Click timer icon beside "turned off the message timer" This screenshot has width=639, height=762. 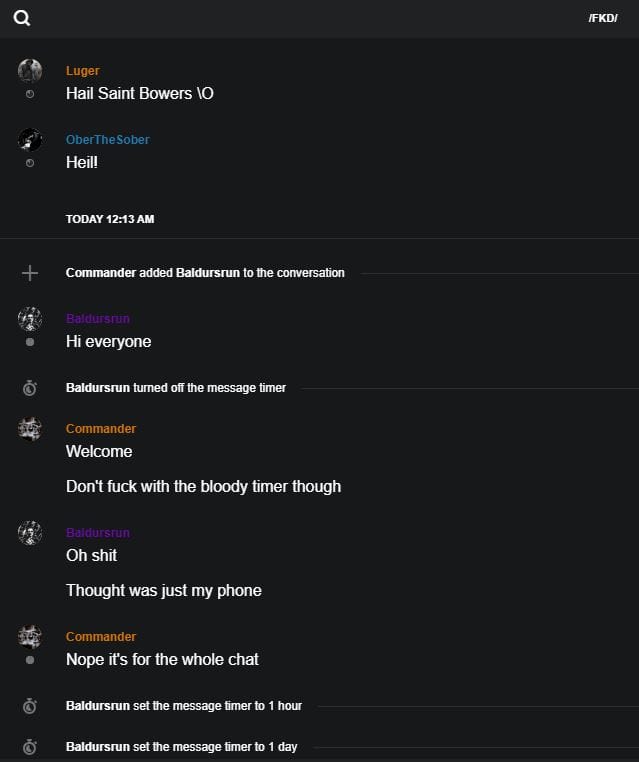coord(30,388)
